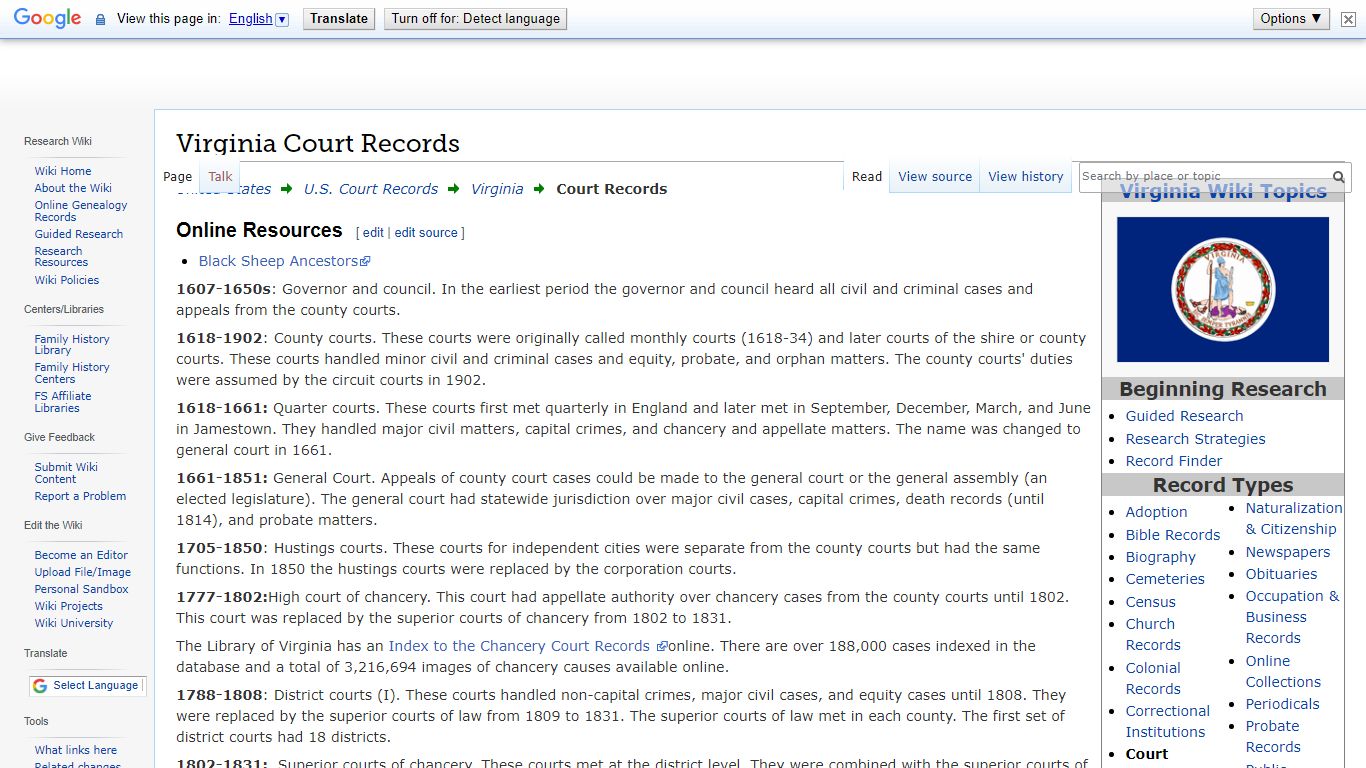Open Guided Research in left sidebar

pyautogui.click(x=79, y=234)
